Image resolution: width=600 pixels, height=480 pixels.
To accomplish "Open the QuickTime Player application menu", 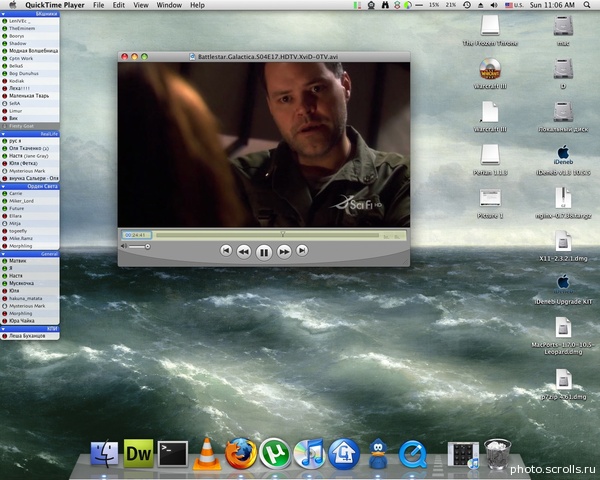I will pos(56,5).
